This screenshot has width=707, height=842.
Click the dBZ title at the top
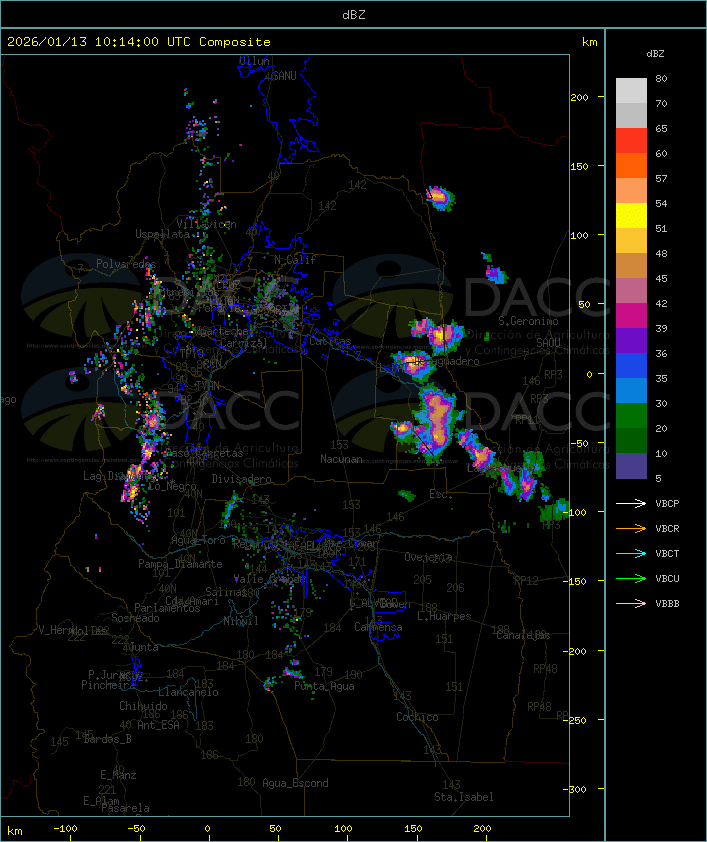click(353, 14)
